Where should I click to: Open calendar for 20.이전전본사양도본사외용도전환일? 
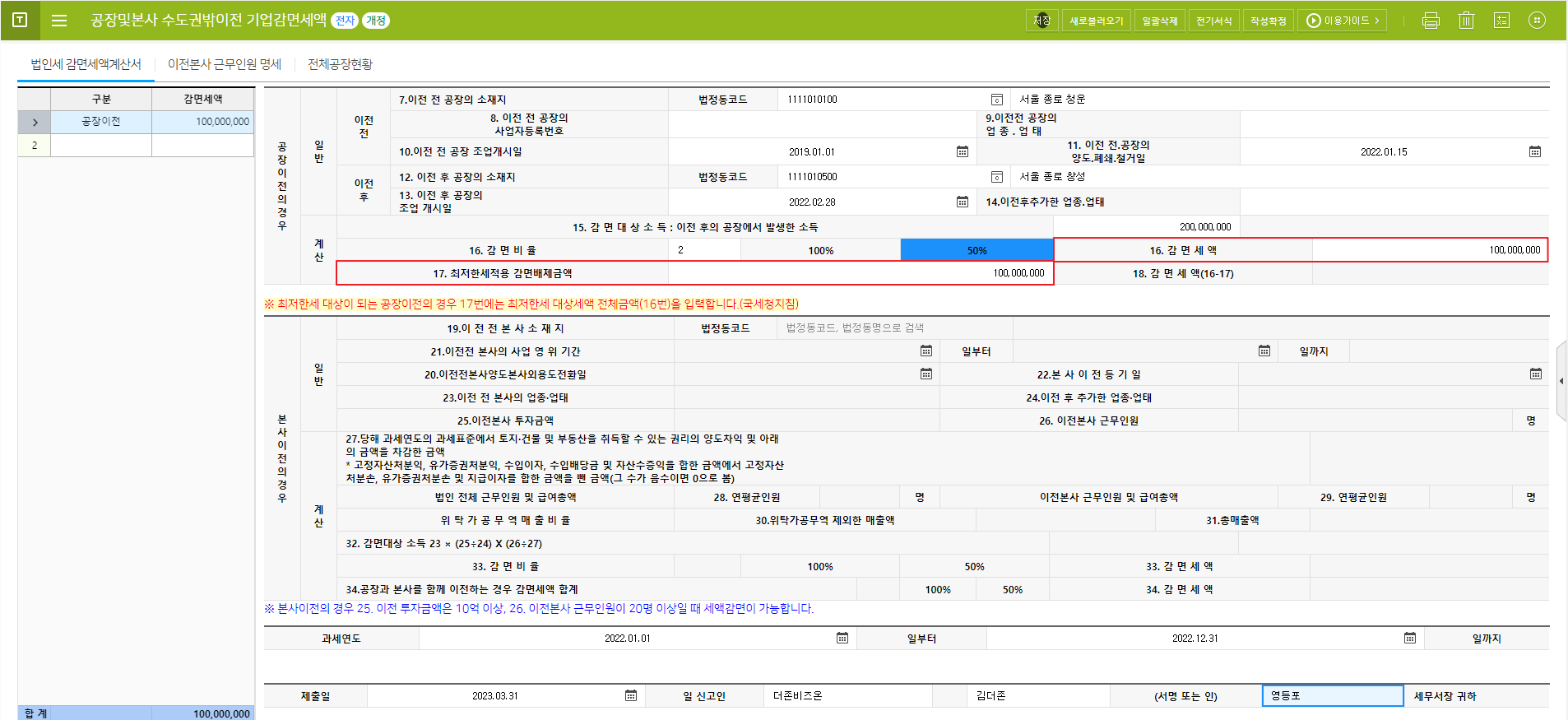[x=925, y=374]
